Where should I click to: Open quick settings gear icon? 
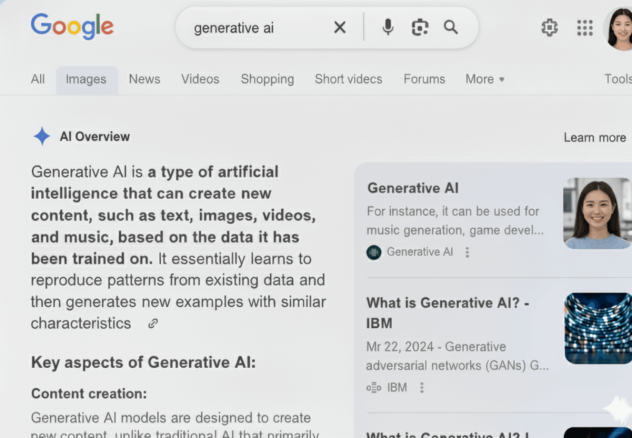pos(549,28)
